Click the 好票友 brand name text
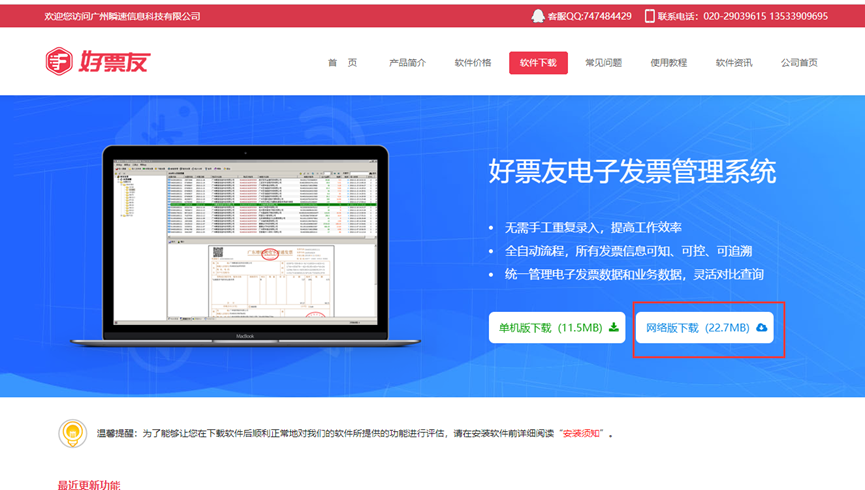The width and height of the screenshot is (865, 490). (114, 61)
